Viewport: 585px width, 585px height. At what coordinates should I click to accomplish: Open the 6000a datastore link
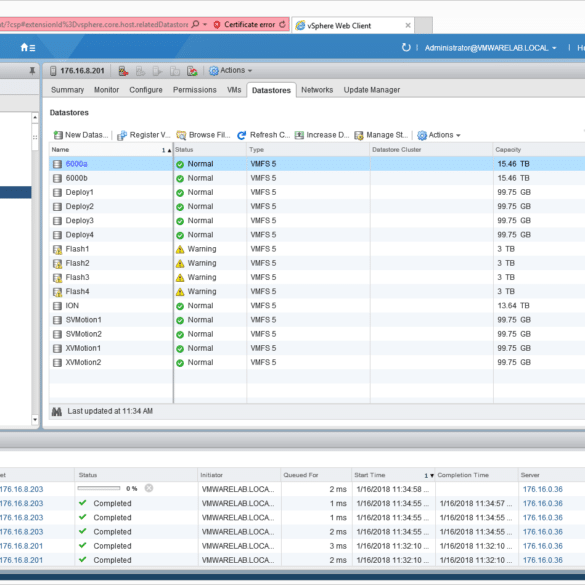coord(76,164)
